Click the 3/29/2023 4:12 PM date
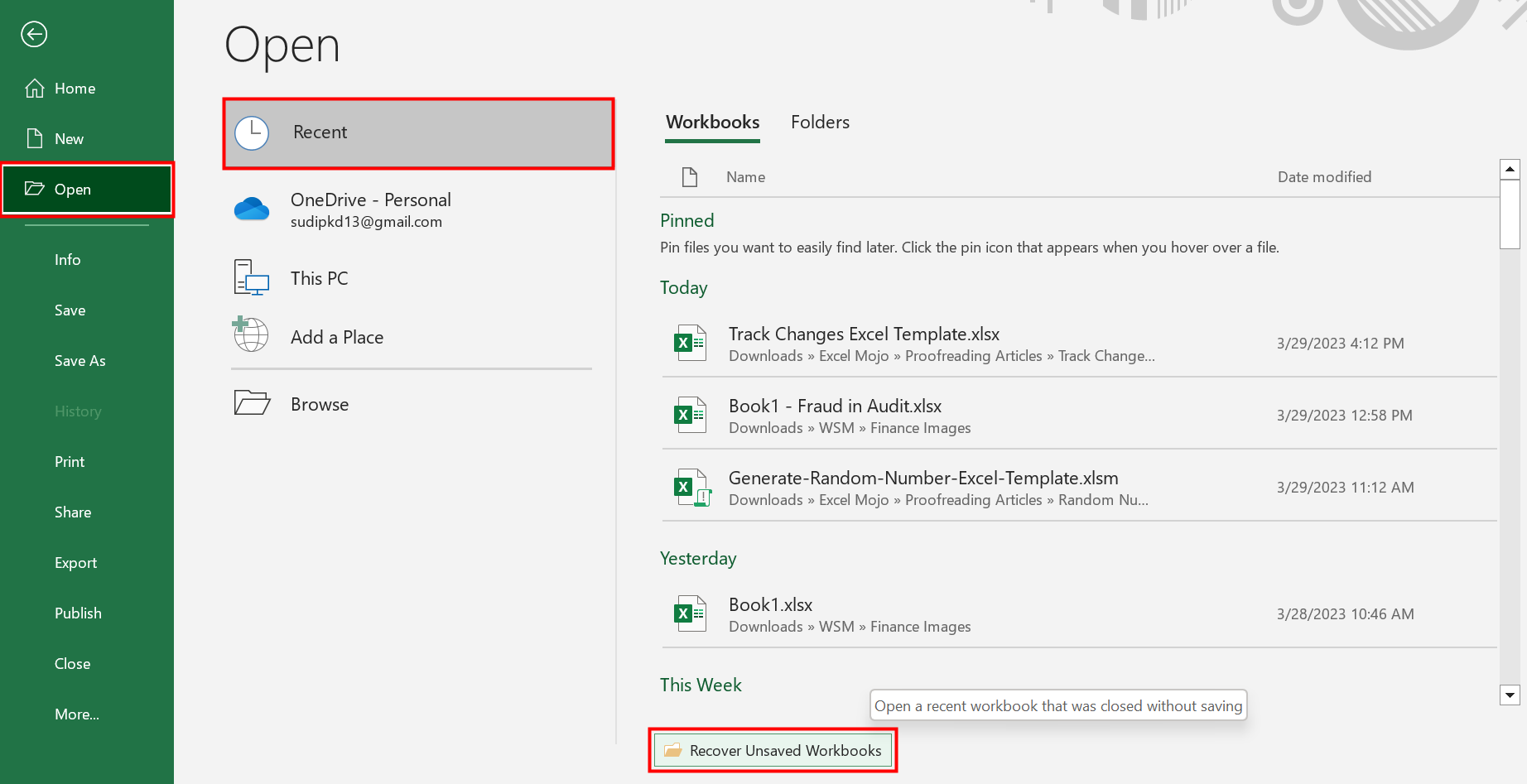 1340,343
